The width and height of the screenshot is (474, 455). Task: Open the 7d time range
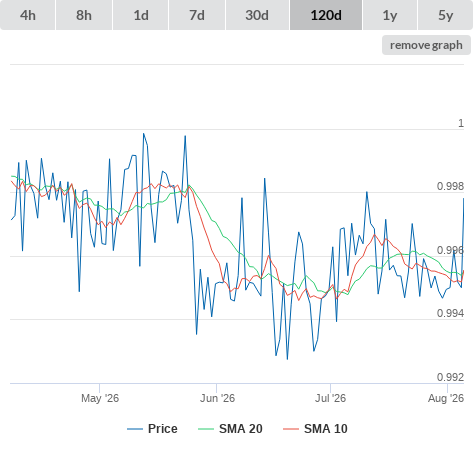point(197,15)
